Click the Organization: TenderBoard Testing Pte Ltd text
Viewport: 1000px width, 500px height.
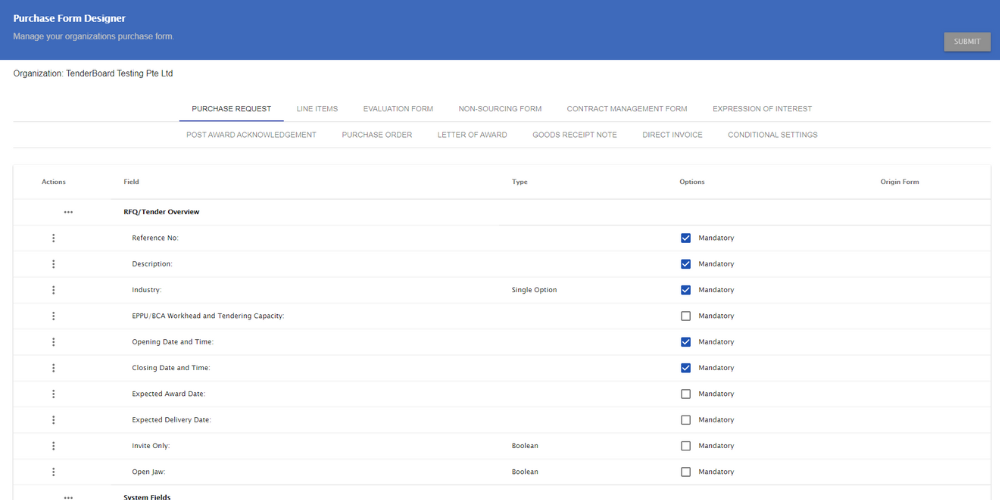[x=93, y=74]
